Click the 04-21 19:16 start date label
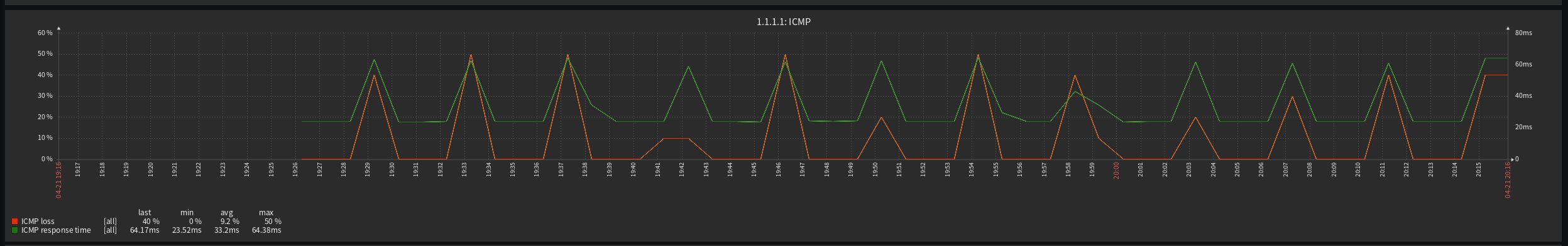Screen dimensions: 1568x246 (x=58, y=180)
